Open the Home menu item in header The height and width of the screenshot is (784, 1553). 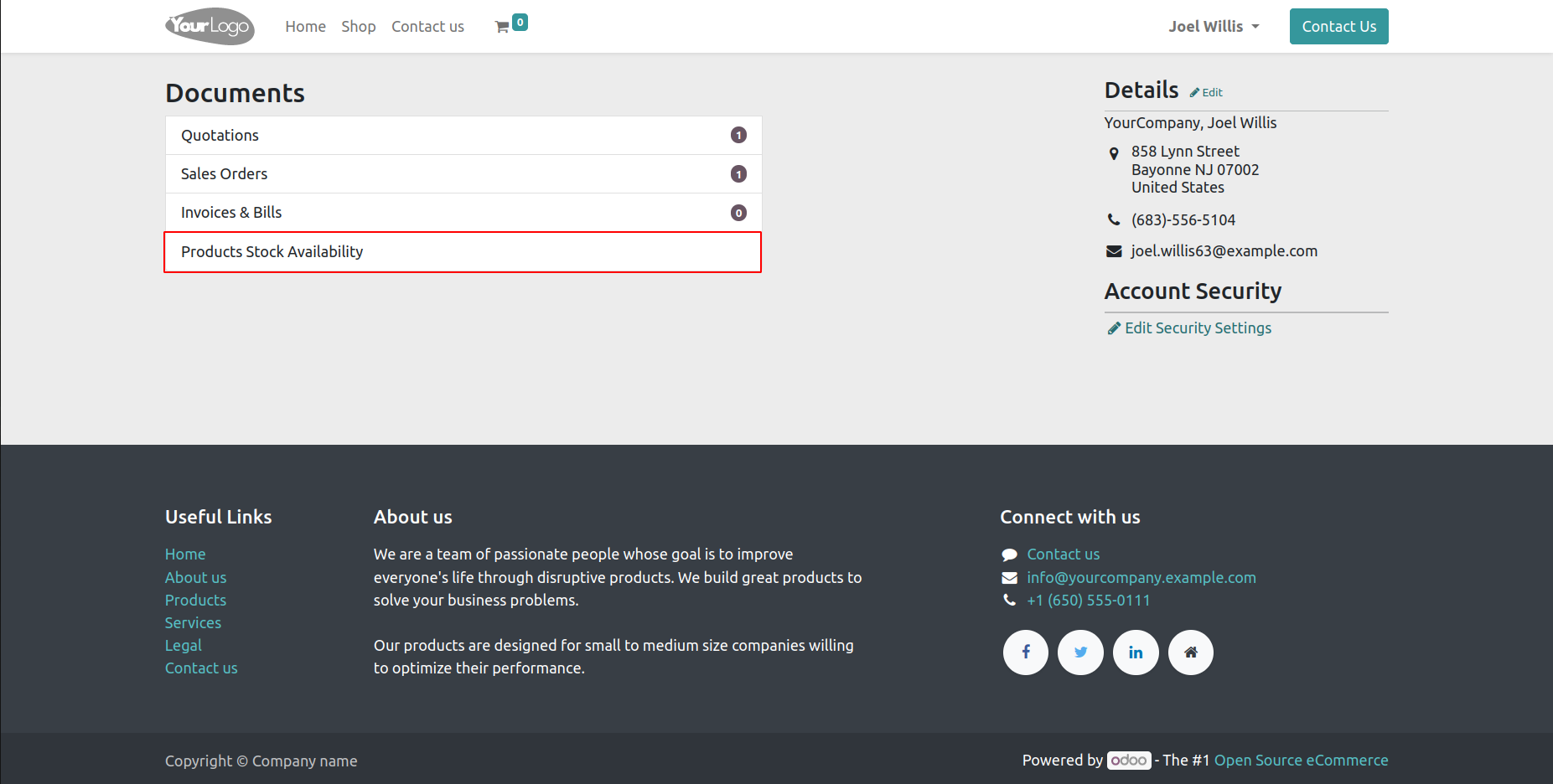(305, 27)
